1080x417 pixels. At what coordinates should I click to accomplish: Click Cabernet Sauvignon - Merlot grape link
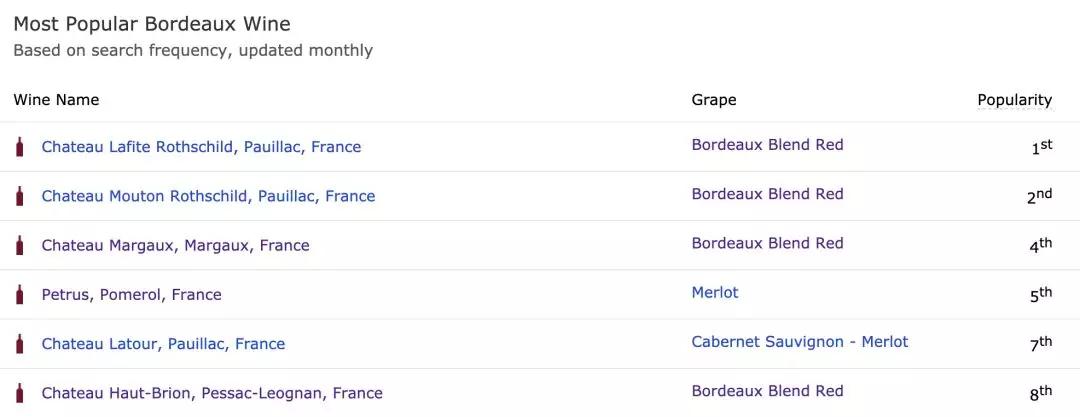point(800,342)
